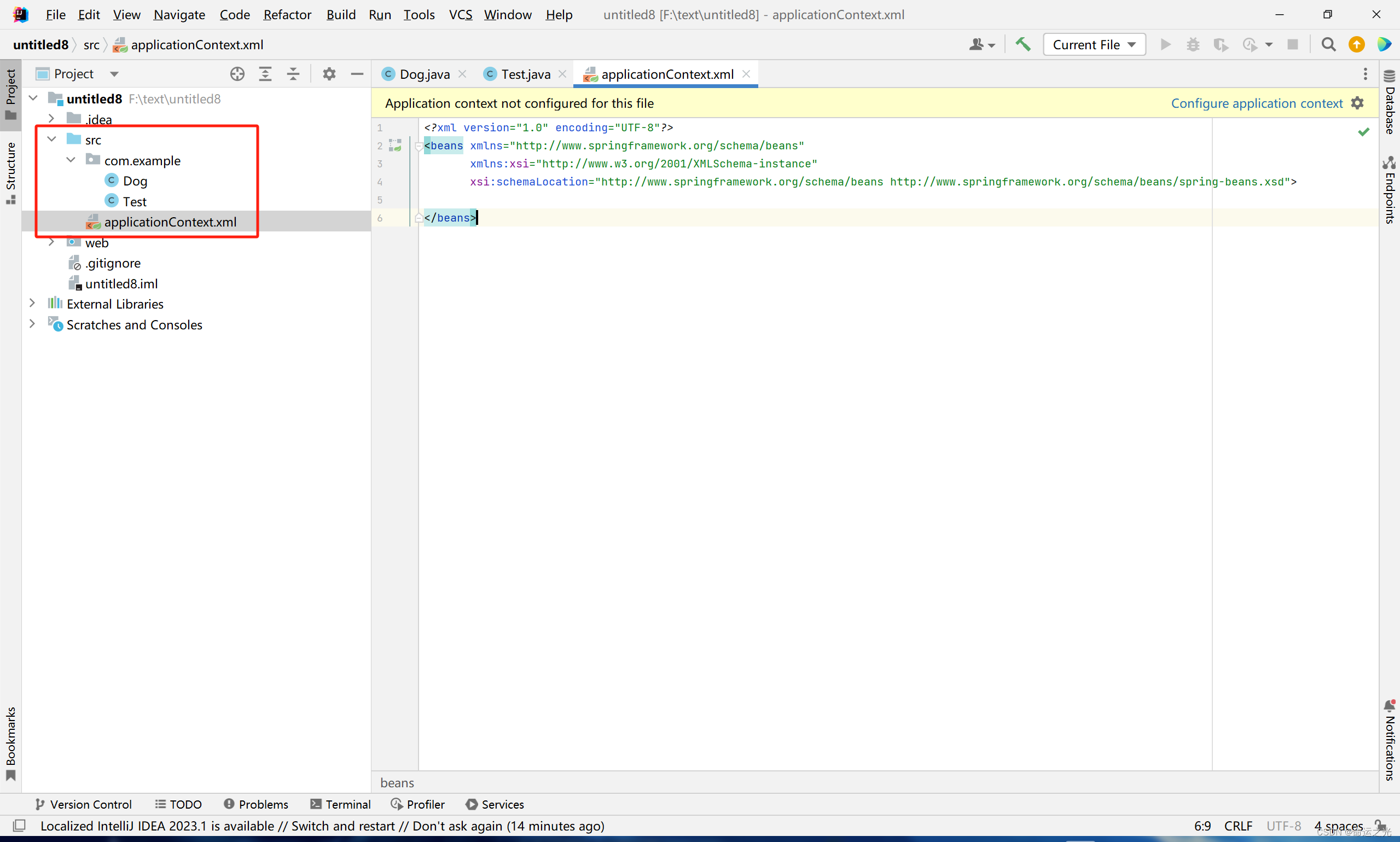
Task: Switch to the Dog.java editor tab
Action: tap(423, 74)
